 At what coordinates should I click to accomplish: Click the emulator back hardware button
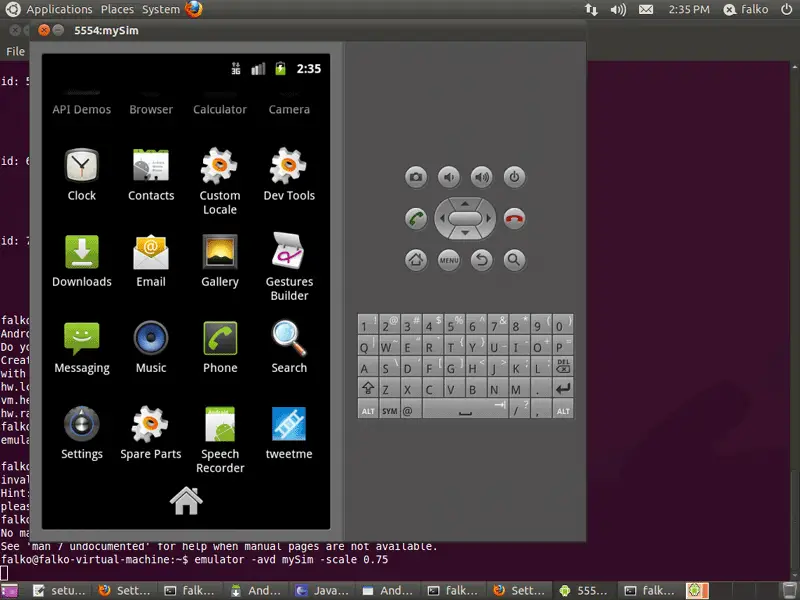(481, 260)
